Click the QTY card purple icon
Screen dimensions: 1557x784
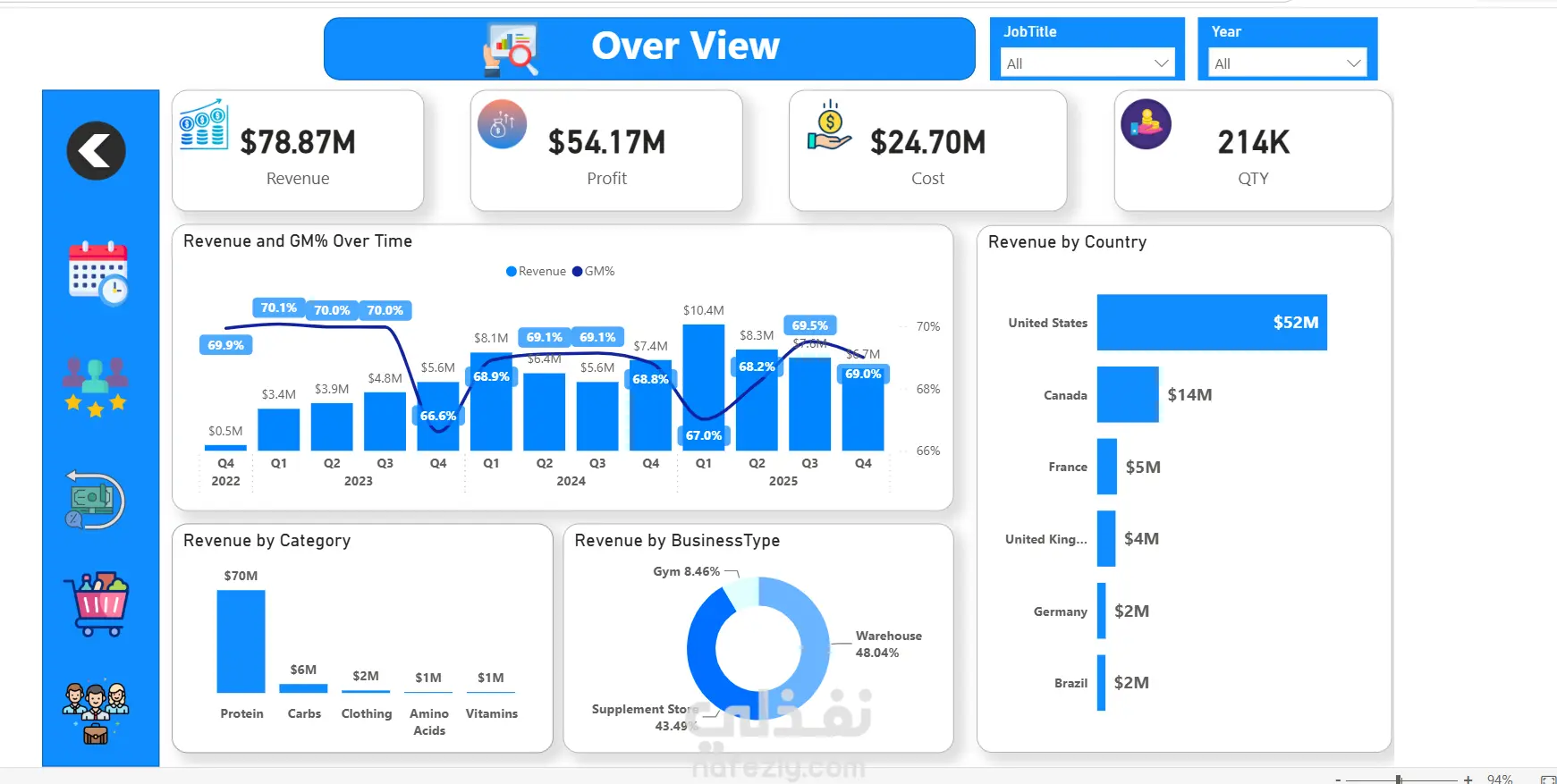[x=1146, y=123]
